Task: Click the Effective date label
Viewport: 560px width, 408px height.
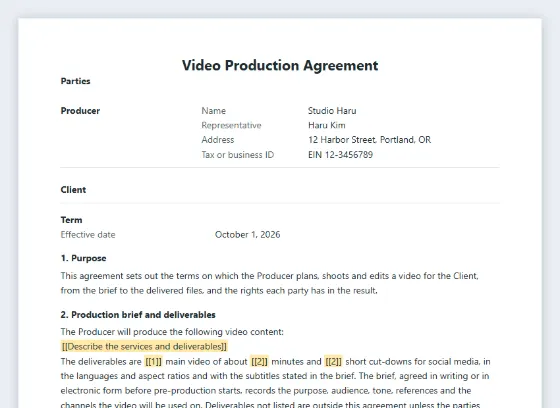Action: tap(88, 235)
